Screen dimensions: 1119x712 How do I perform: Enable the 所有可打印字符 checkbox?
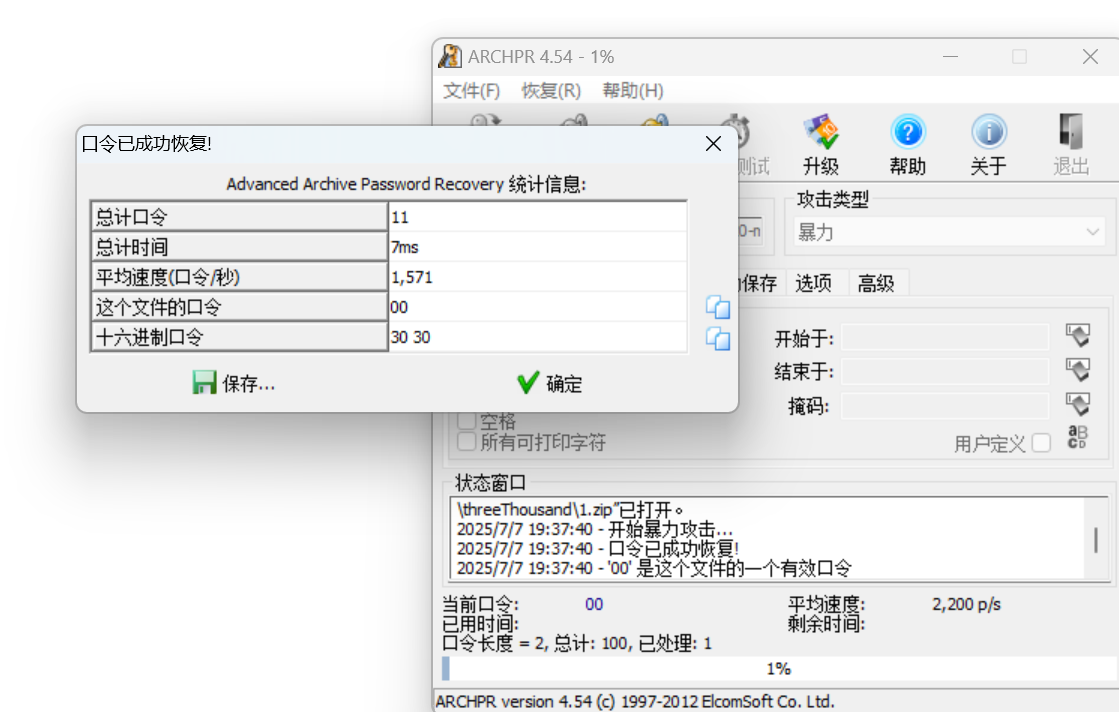coord(466,442)
